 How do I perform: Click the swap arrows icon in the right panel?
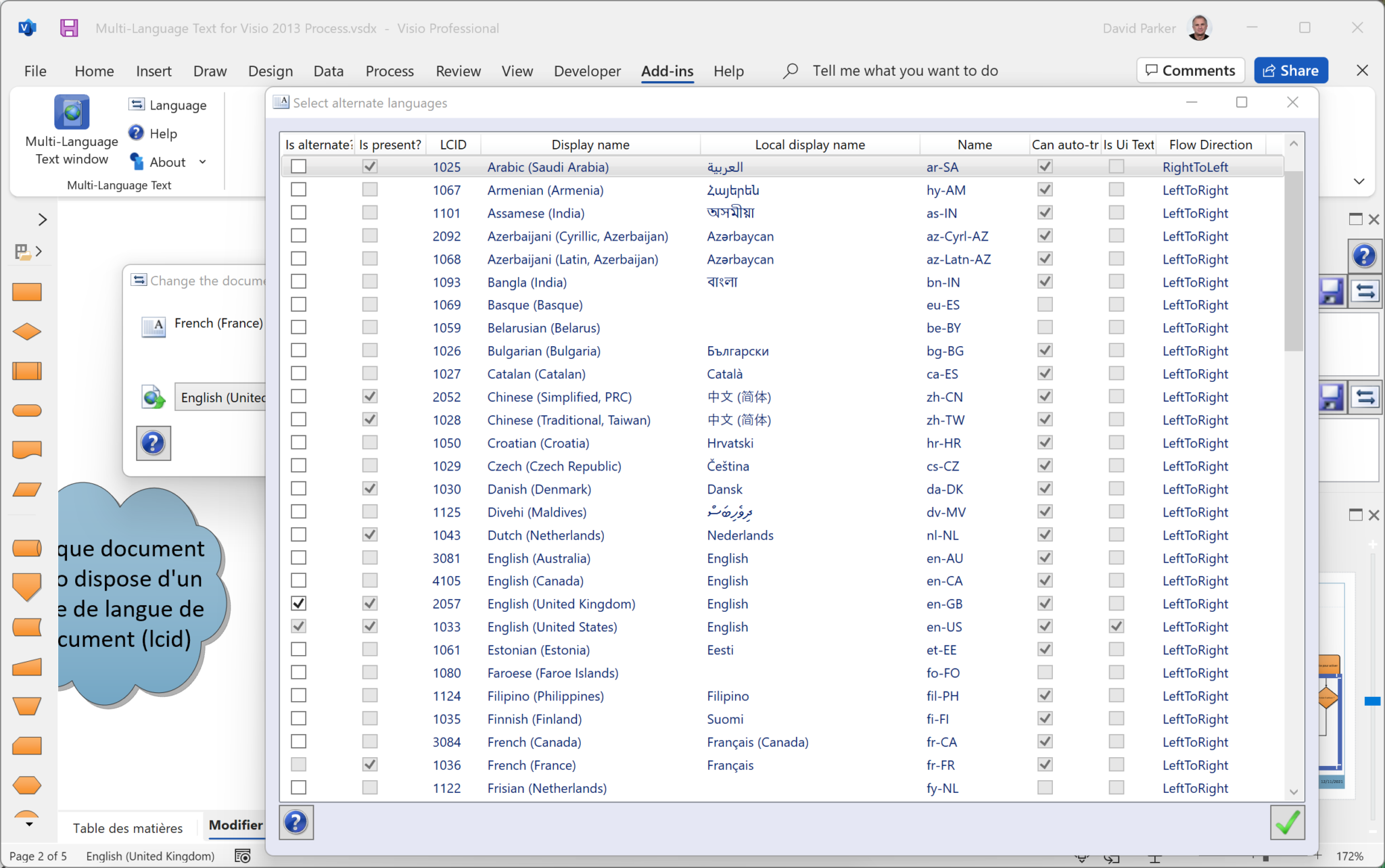1365,291
